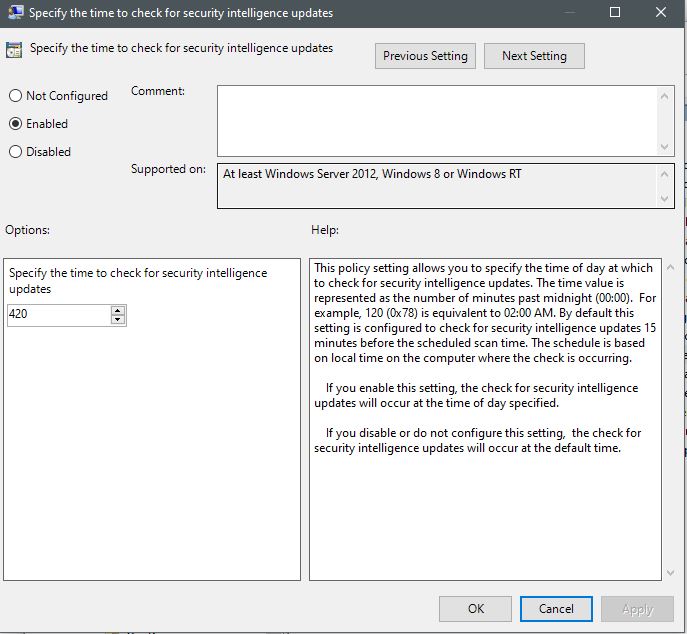Click the Help text starting 'This policy setting allows'
Viewport: 687px width, 634px height.
[x=485, y=313]
